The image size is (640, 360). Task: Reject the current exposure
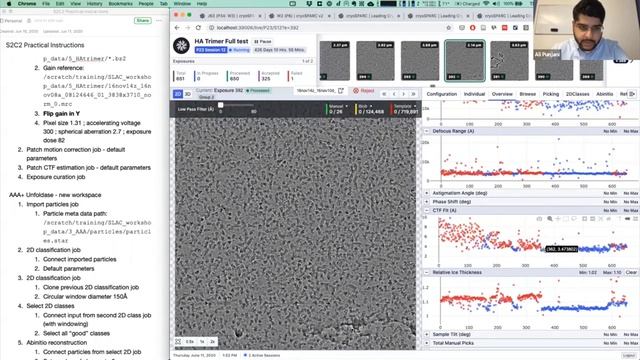(364, 91)
